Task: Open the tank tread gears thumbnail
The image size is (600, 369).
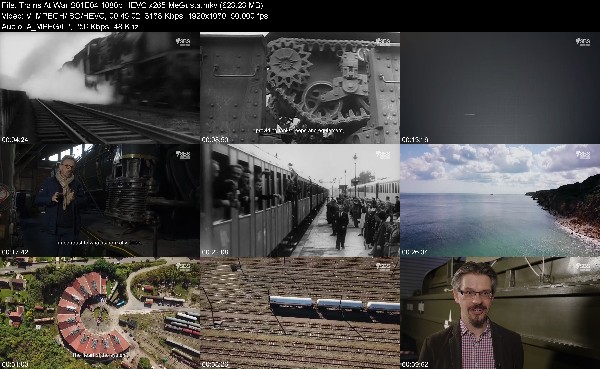Action: (300, 88)
